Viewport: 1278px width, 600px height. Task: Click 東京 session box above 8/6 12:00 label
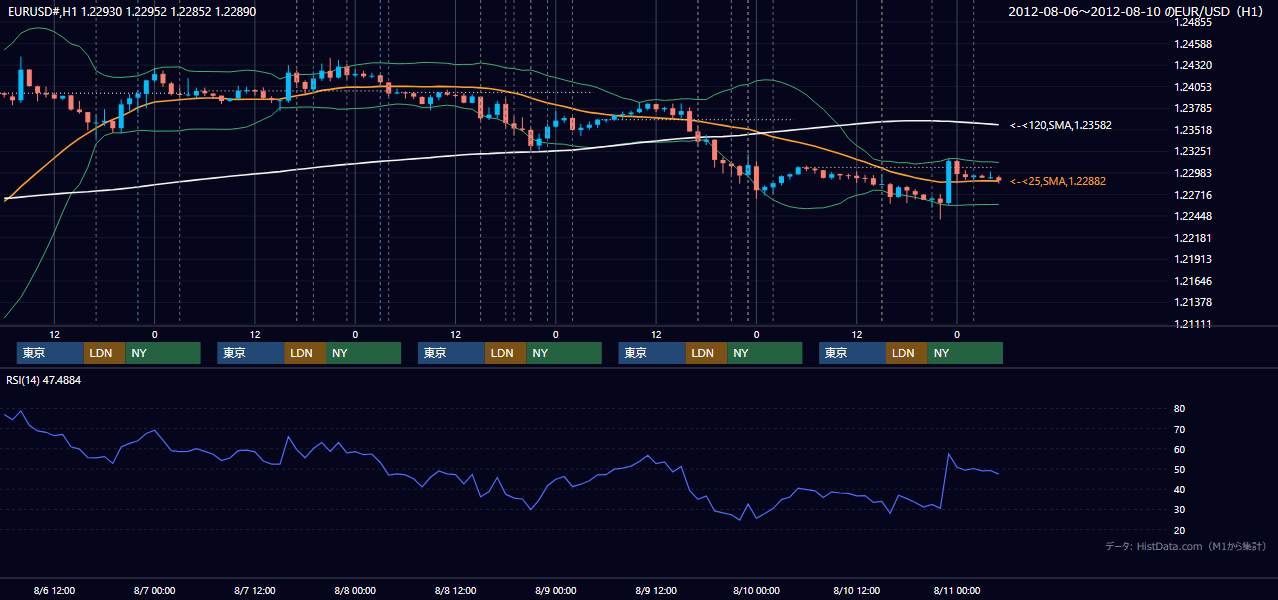[50, 353]
